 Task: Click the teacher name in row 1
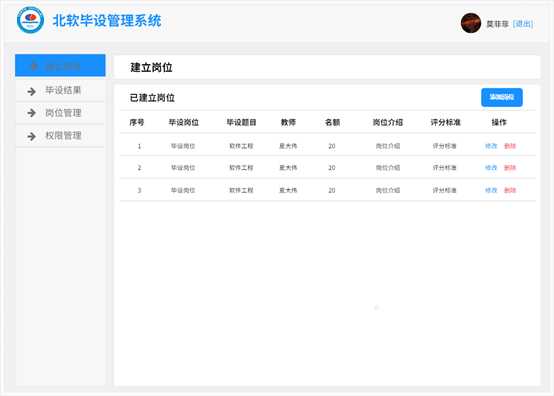click(288, 146)
